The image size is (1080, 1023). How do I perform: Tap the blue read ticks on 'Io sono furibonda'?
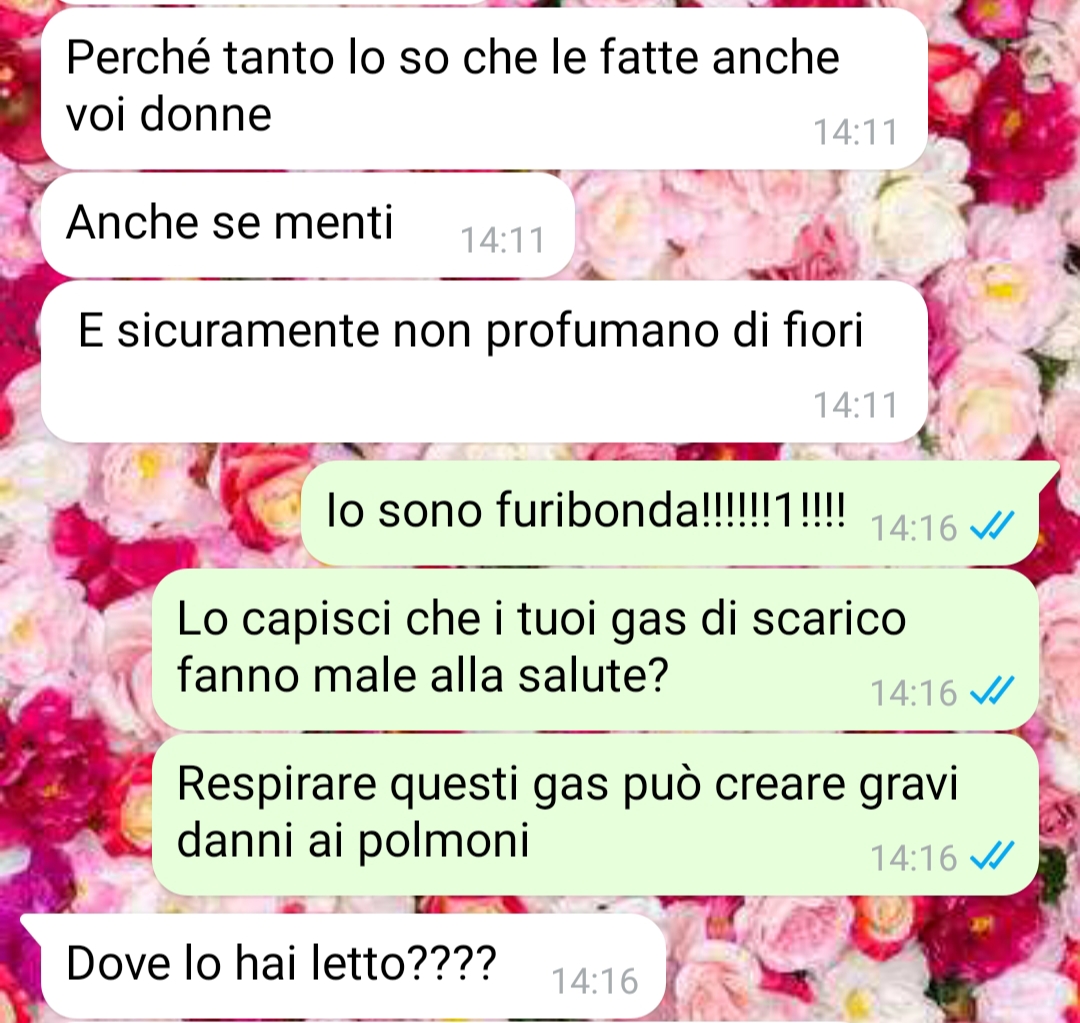pyautogui.click(x=992, y=527)
